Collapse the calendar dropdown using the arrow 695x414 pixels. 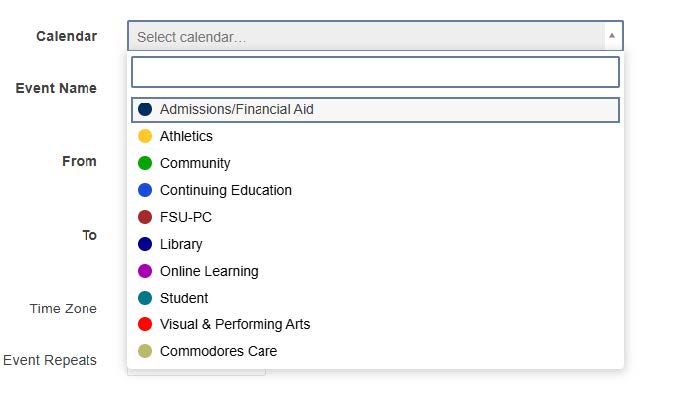point(611,37)
